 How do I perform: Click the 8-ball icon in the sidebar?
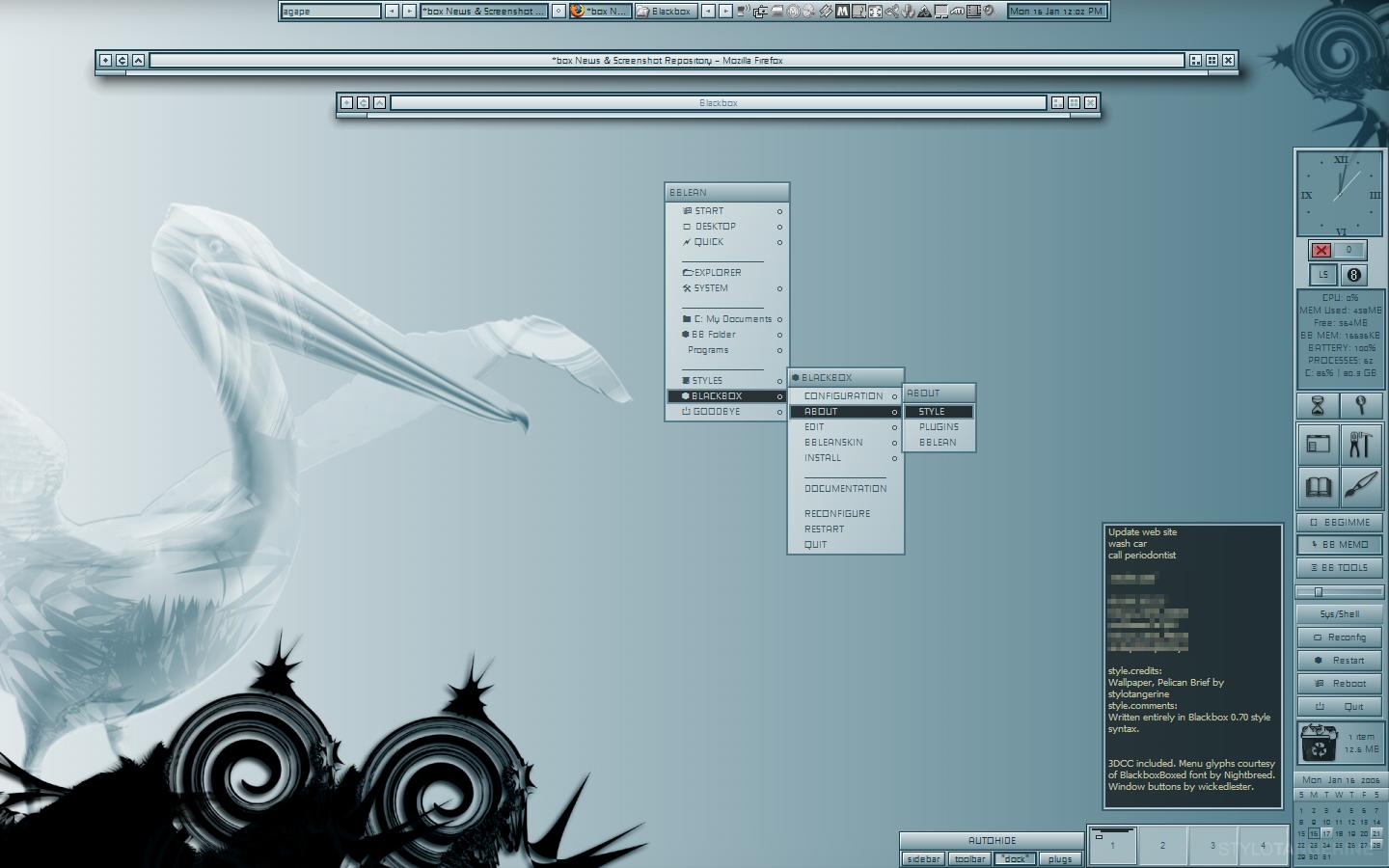click(1353, 275)
